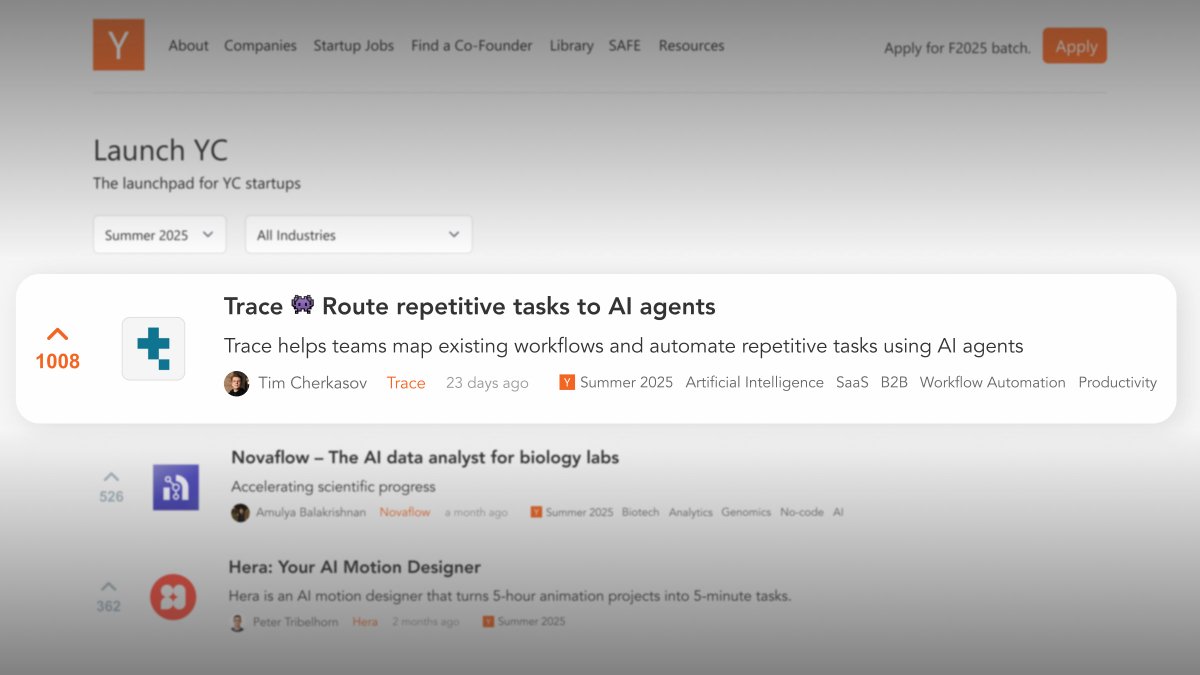
Task: Click the Summer 2025 tag on Hera
Action: [532, 622]
